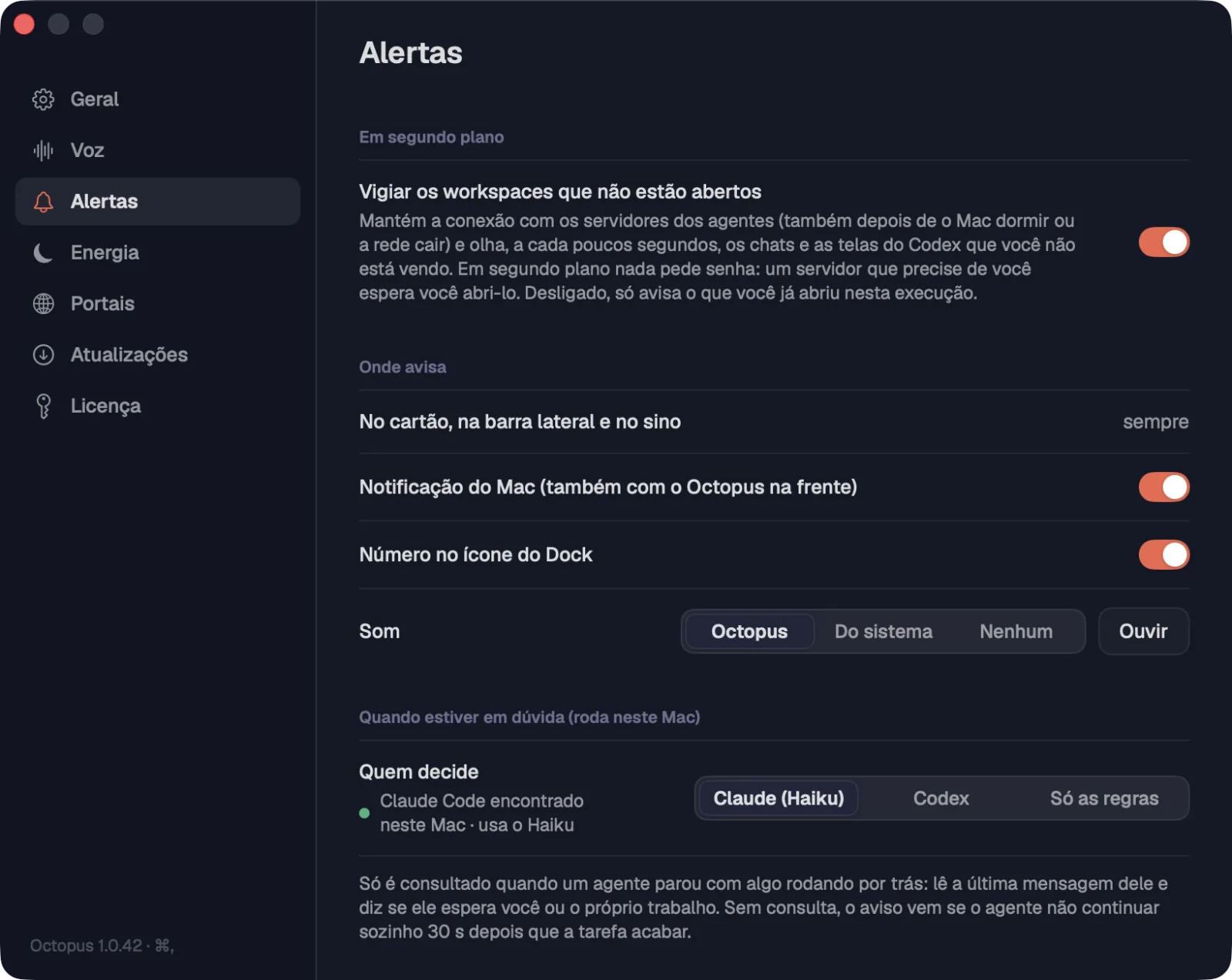Open the Portais section
Viewport: 1232px width, 980px height.
tap(157, 304)
